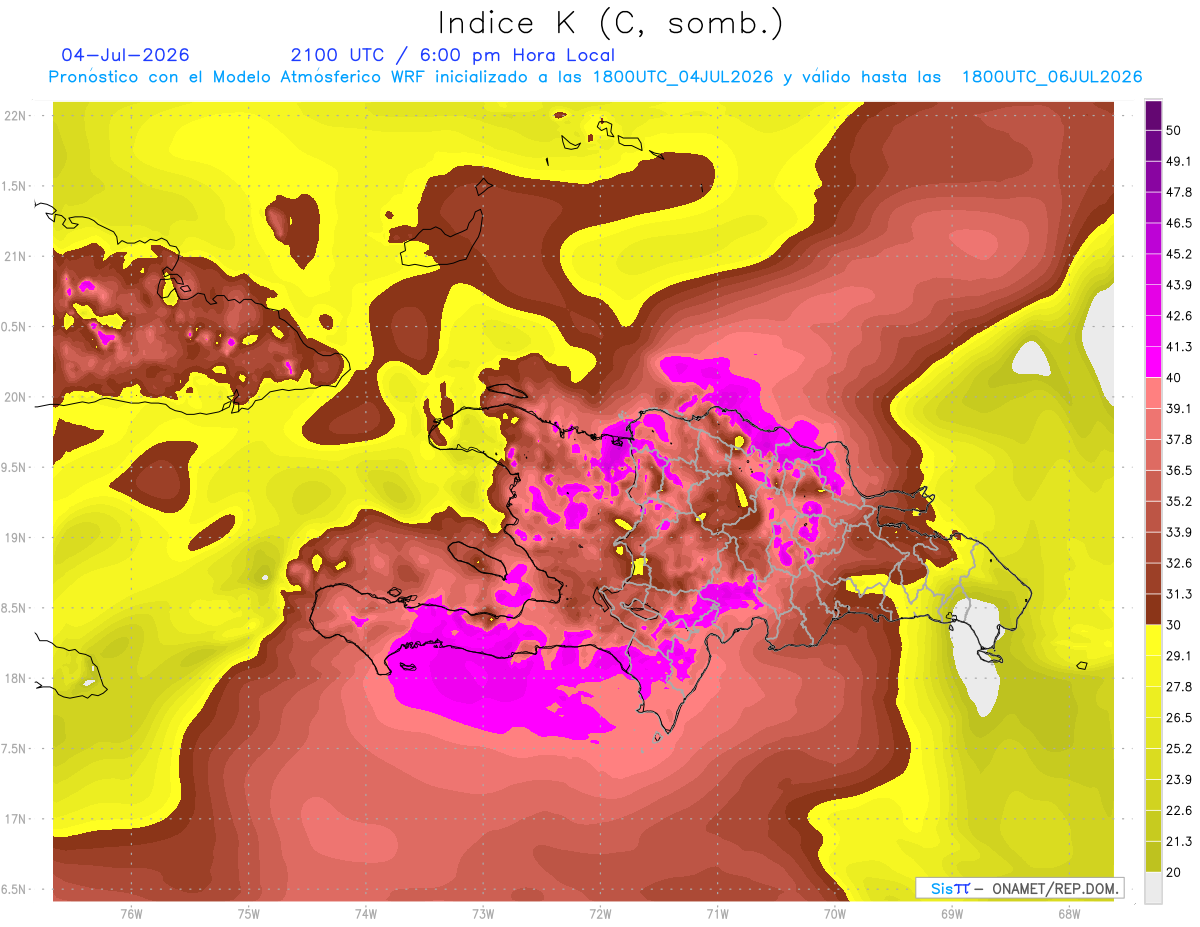Pick the legend swatch between 29.1 and 30
This screenshot has width=1200, height=927.
[1154, 640]
